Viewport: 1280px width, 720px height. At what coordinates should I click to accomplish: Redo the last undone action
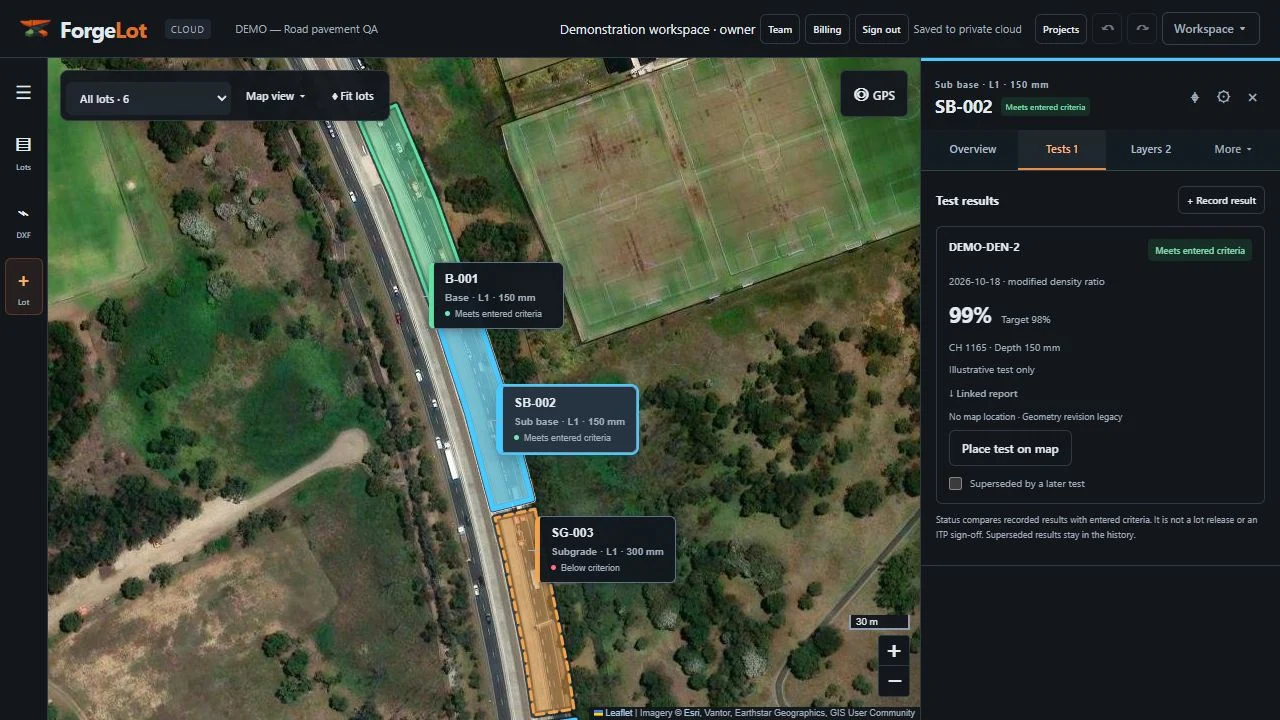click(1142, 29)
